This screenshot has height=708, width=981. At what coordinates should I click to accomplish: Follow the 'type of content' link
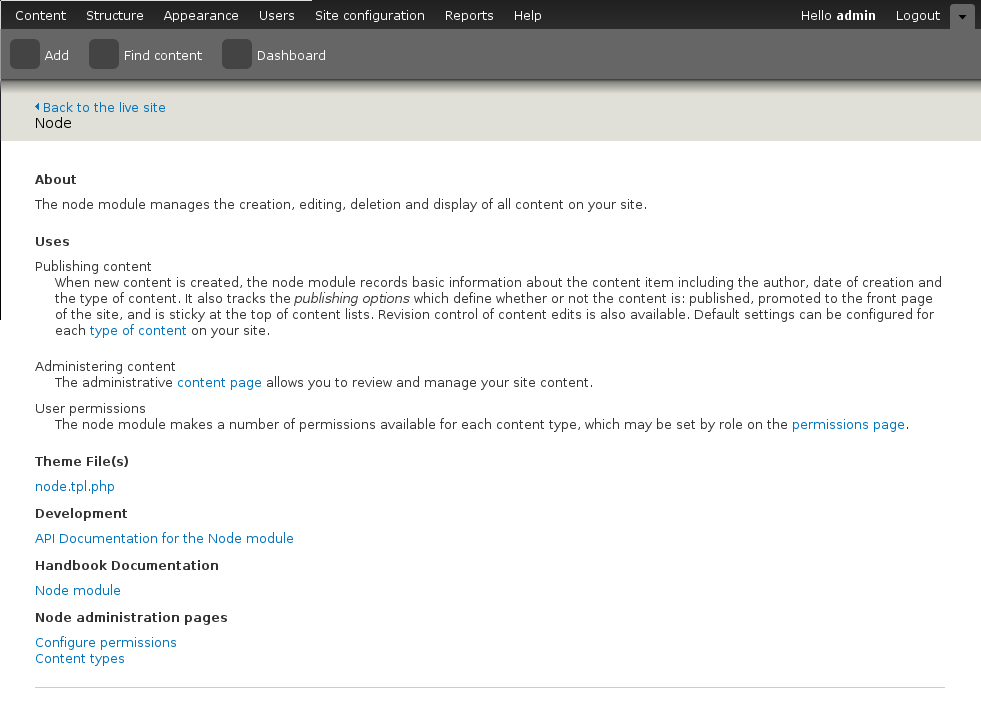[138, 330]
